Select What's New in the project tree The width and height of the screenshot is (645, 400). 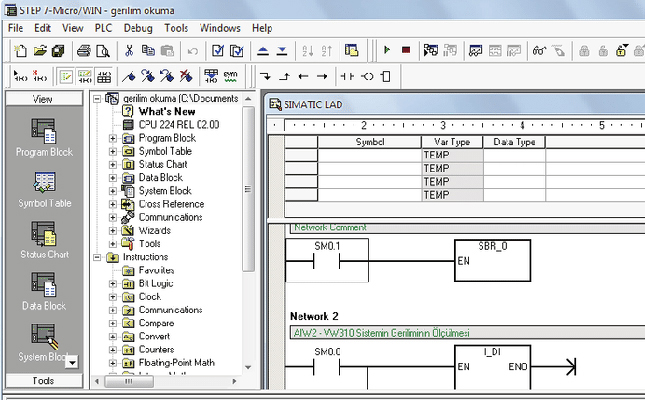tap(165, 112)
